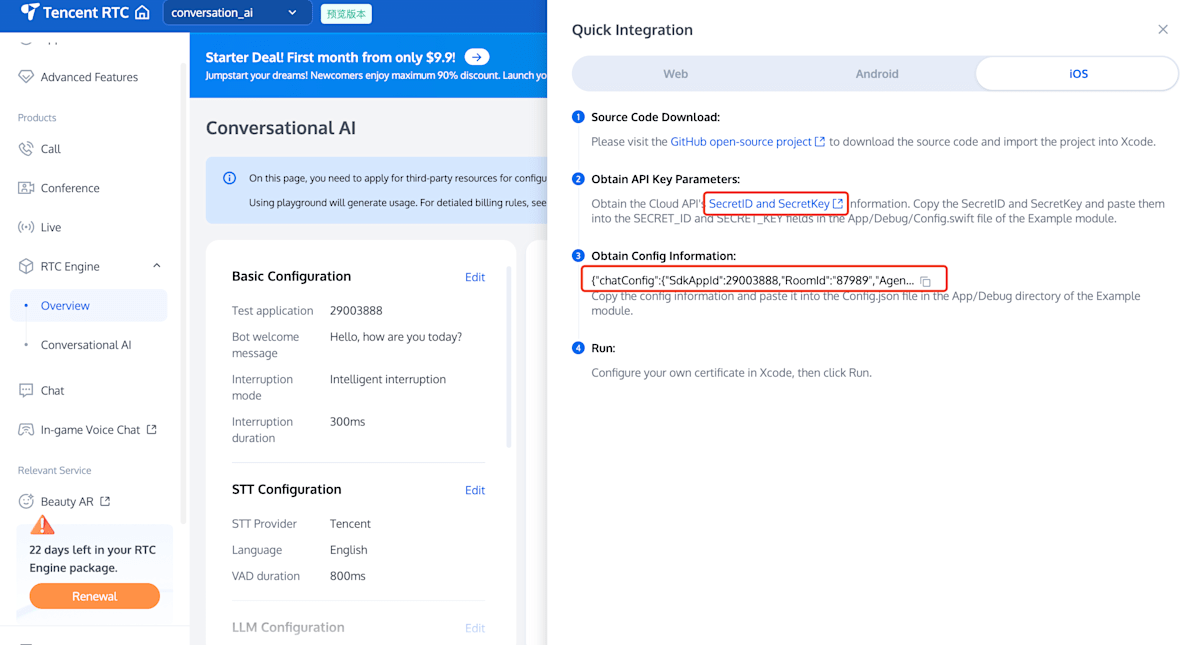Click the Advanced Features diamond icon
1200x645 pixels.
click(26, 77)
